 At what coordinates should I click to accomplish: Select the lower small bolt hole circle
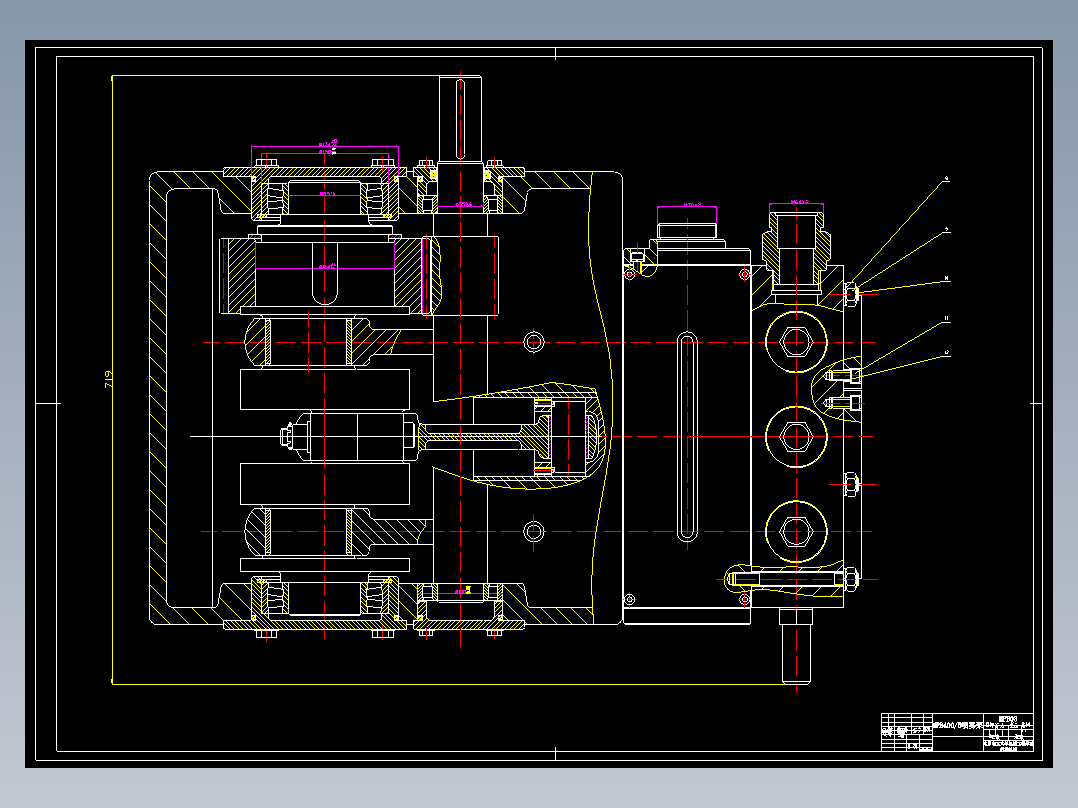click(x=534, y=531)
